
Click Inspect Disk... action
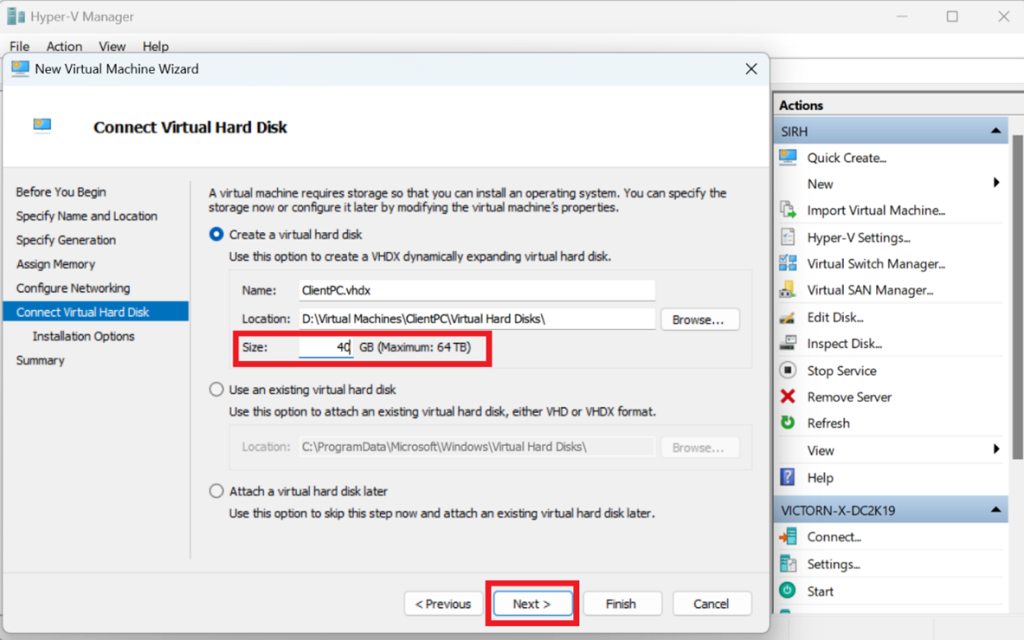point(844,344)
